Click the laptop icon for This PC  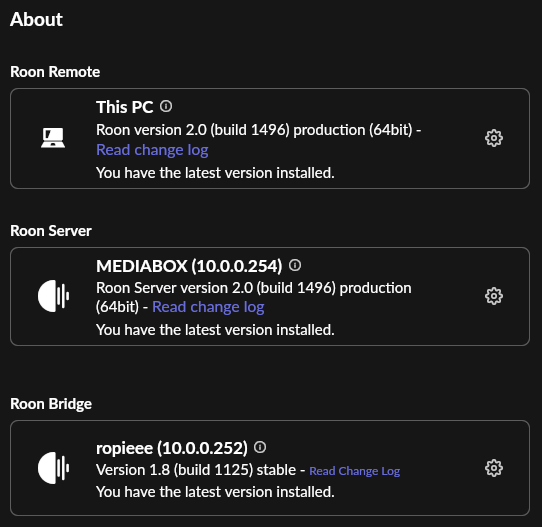(x=53, y=138)
